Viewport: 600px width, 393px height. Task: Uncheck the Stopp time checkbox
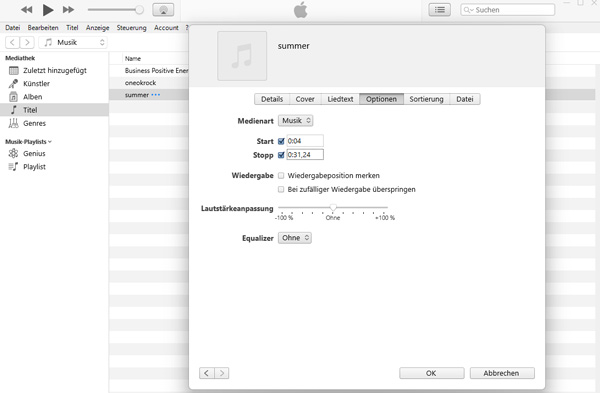281,155
